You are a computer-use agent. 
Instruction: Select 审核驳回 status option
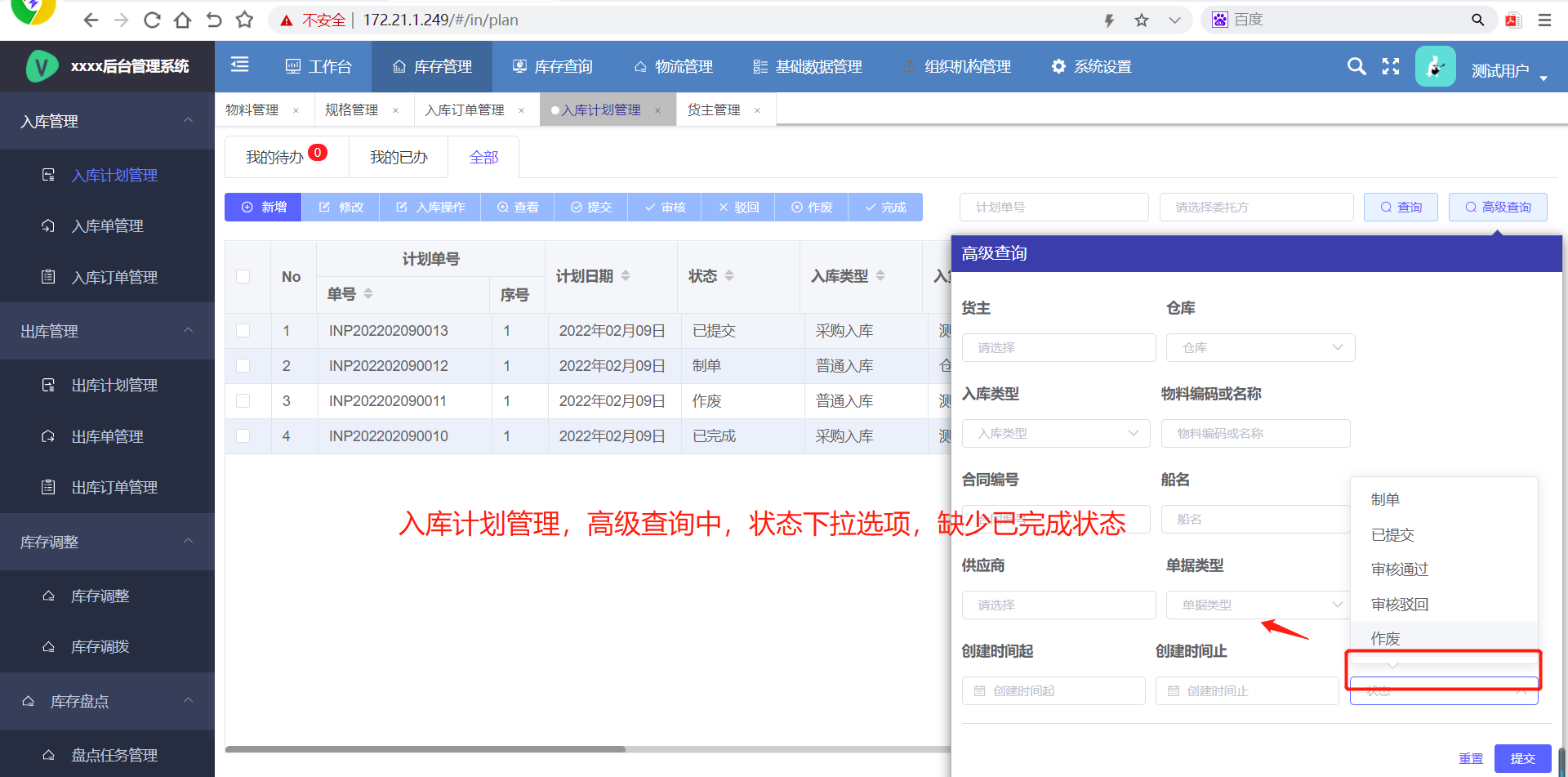1444,604
